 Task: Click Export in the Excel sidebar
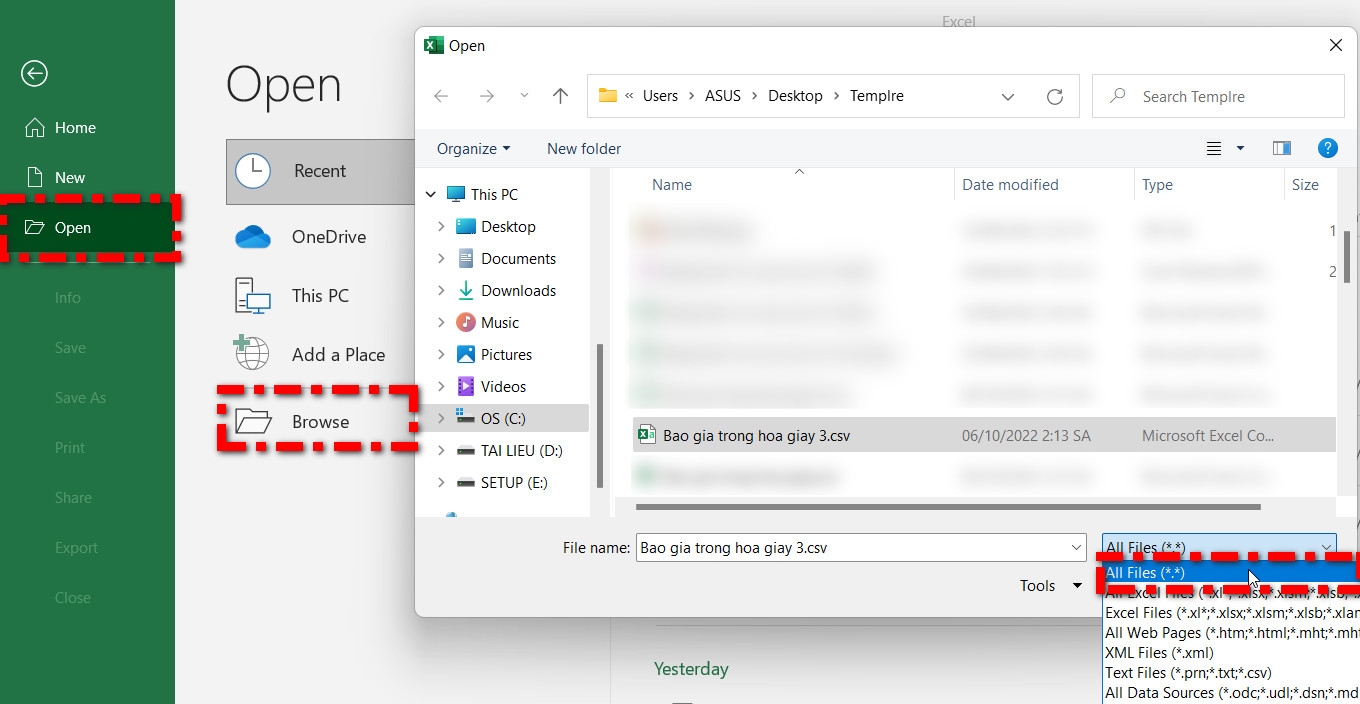[76, 548]
